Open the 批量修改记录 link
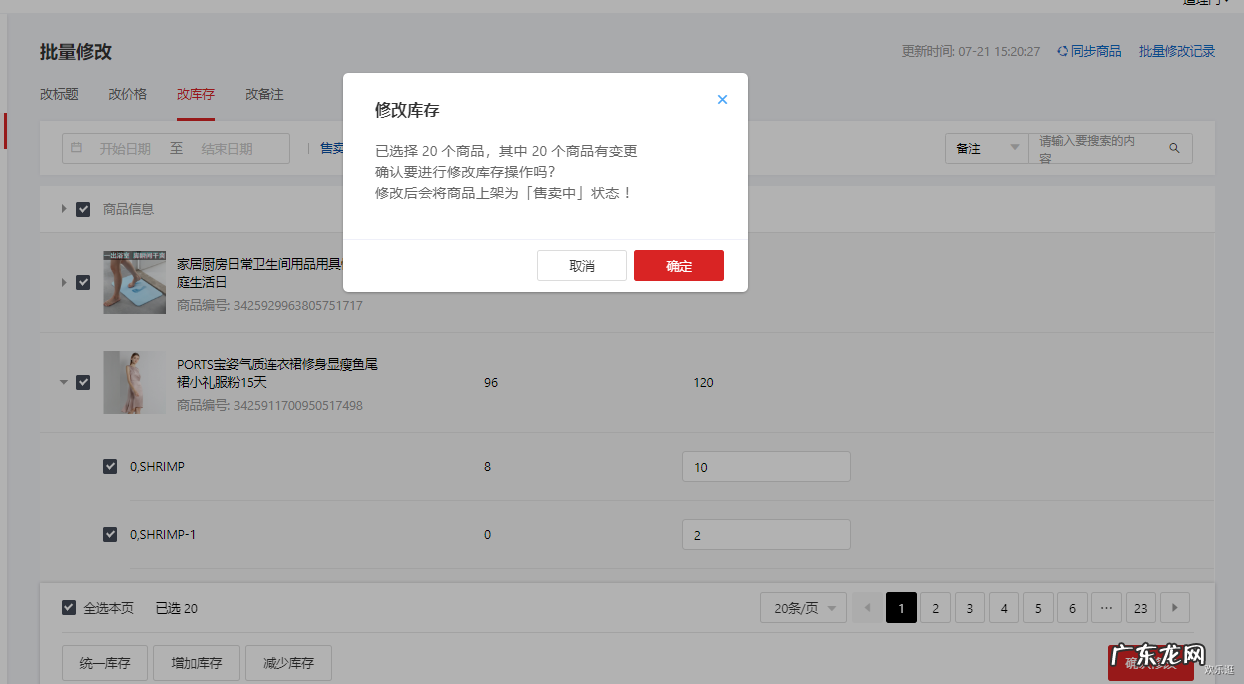Viewport: 1244px width, 684px height. (1177, 51)
